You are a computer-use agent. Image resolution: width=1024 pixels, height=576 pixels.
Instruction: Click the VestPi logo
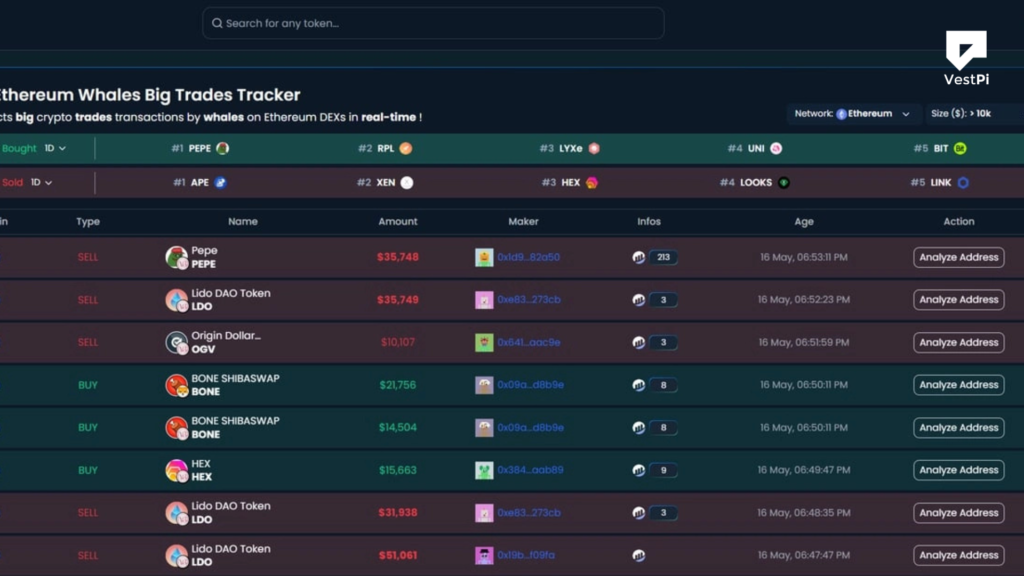965,53
